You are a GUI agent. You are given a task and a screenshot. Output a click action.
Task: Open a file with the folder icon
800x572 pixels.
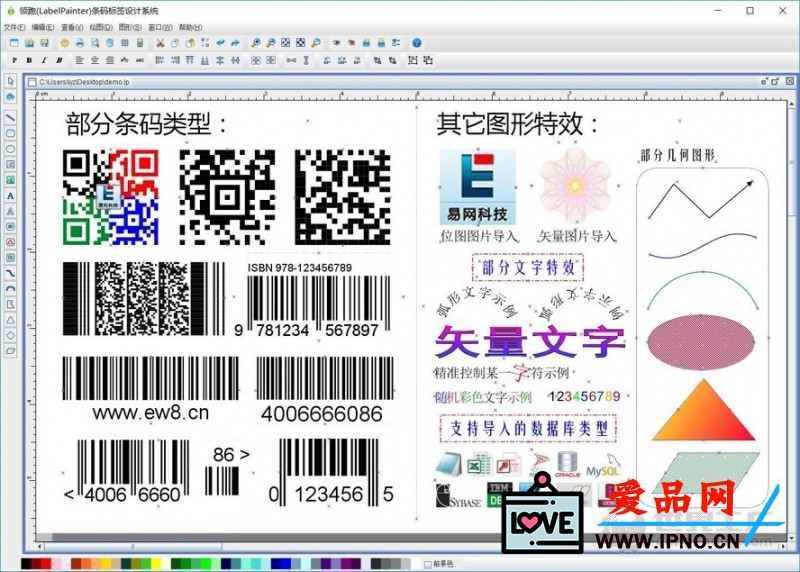[29, 43]
